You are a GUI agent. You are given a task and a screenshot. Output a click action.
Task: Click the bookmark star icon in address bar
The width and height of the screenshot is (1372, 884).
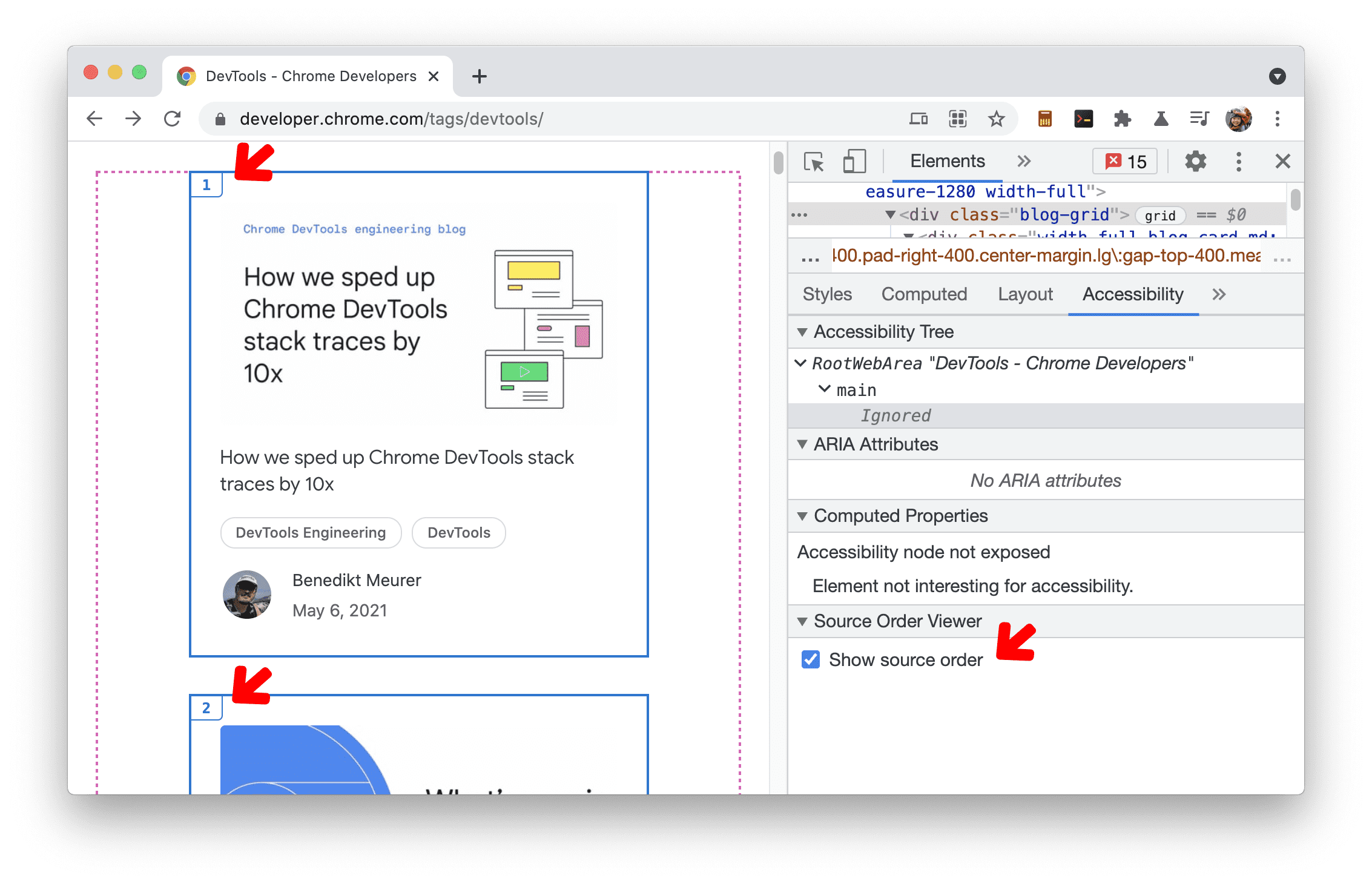click(x=998, y=119)
